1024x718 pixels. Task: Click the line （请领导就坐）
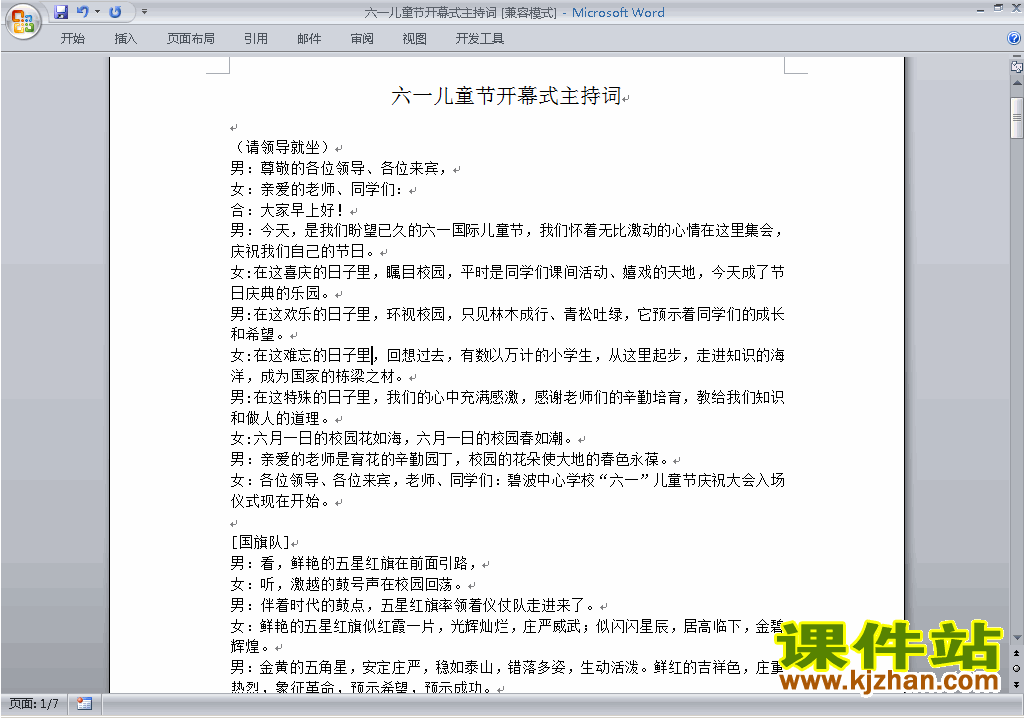coord(283,147)
